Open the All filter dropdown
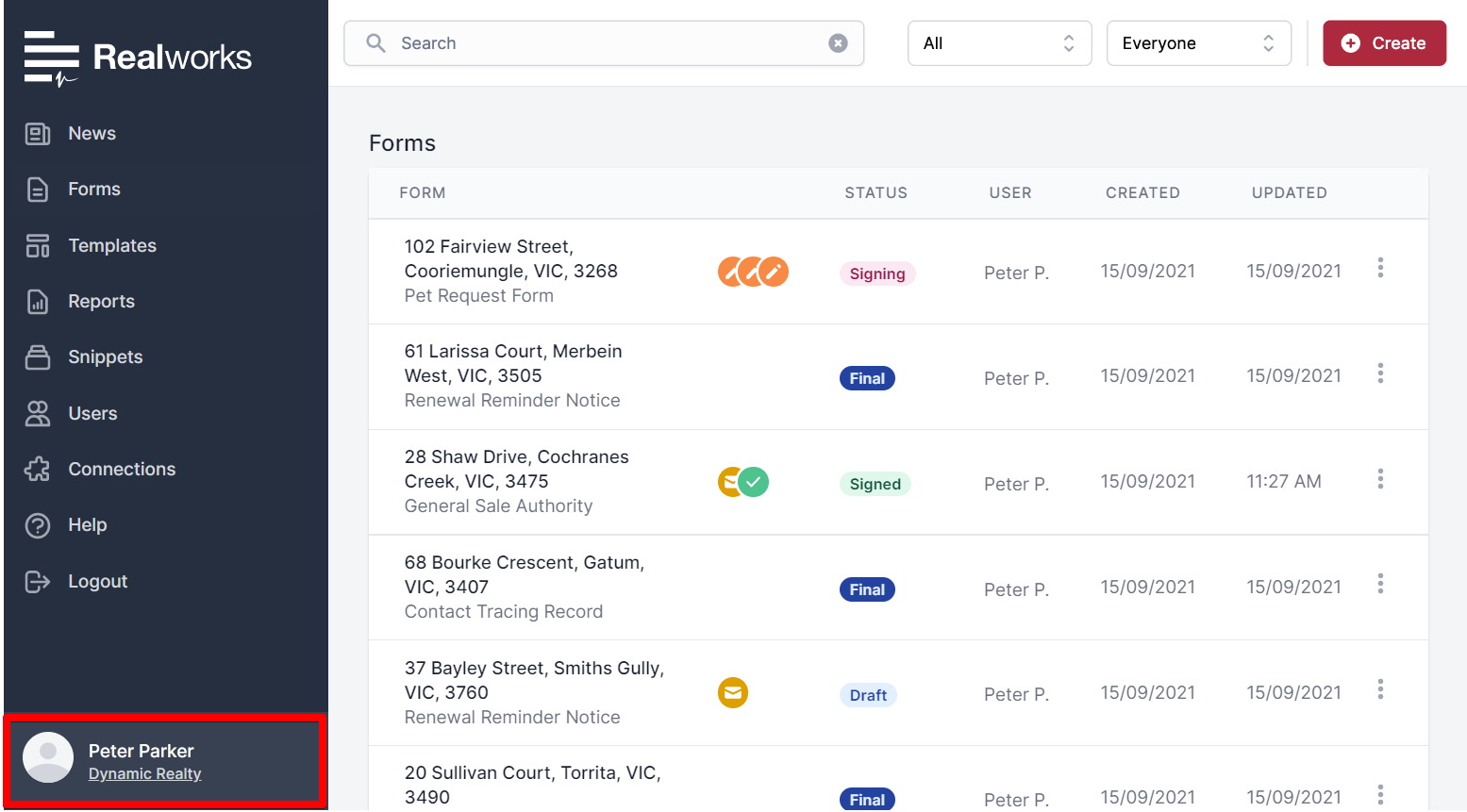The width and height of the screenshot is (1467, 812). coord(1000,43)
